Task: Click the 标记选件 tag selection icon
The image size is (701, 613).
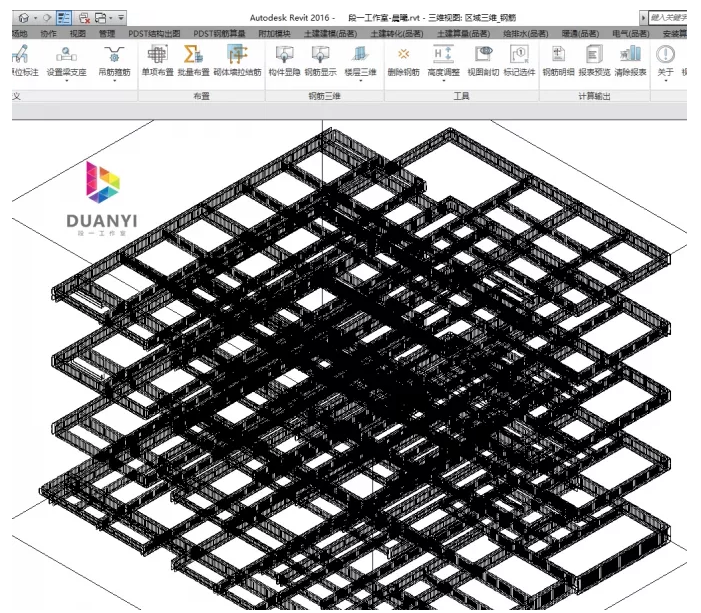Action: 519,59
